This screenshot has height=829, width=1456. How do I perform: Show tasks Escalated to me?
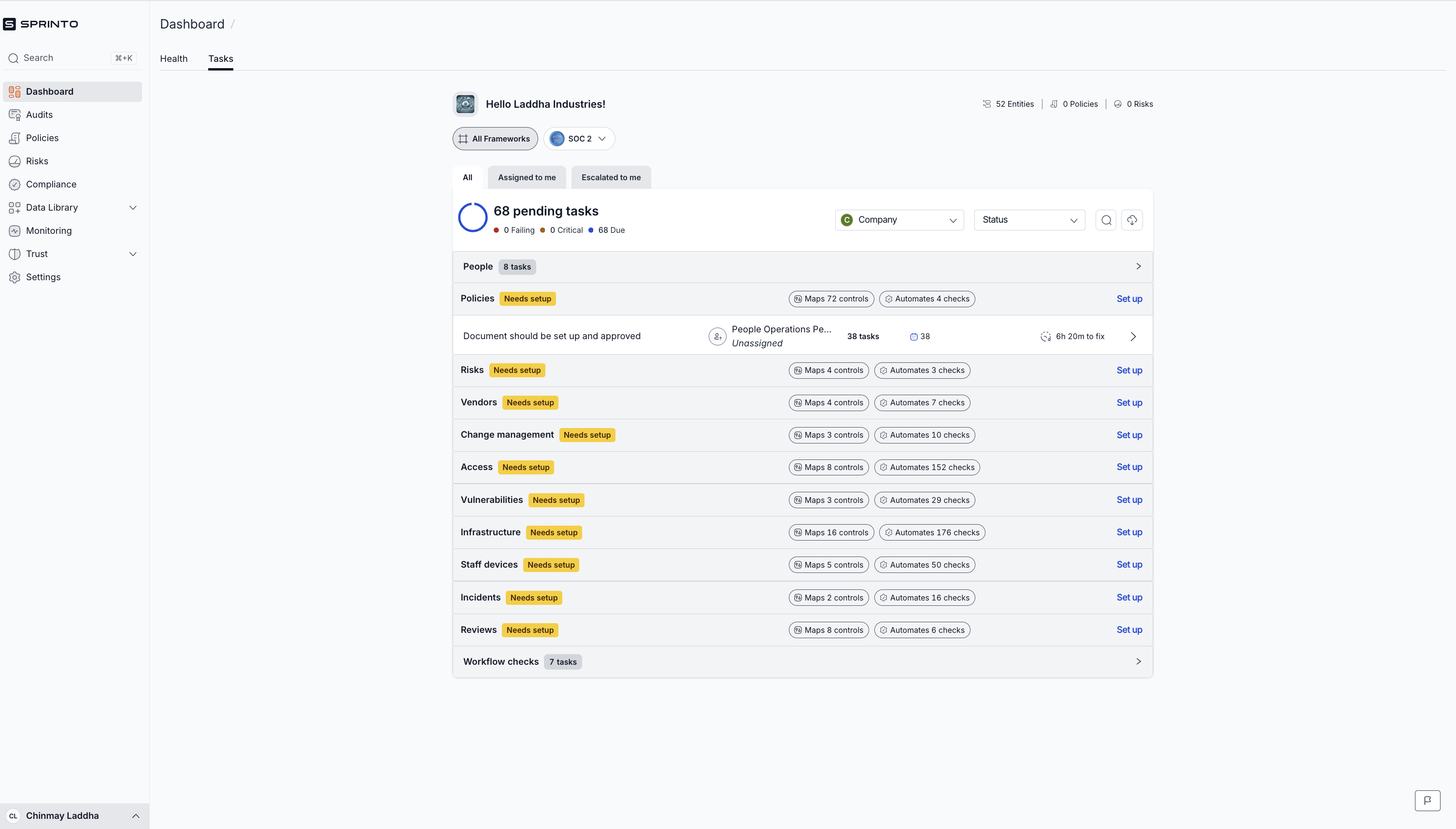(x=611, y=178)
